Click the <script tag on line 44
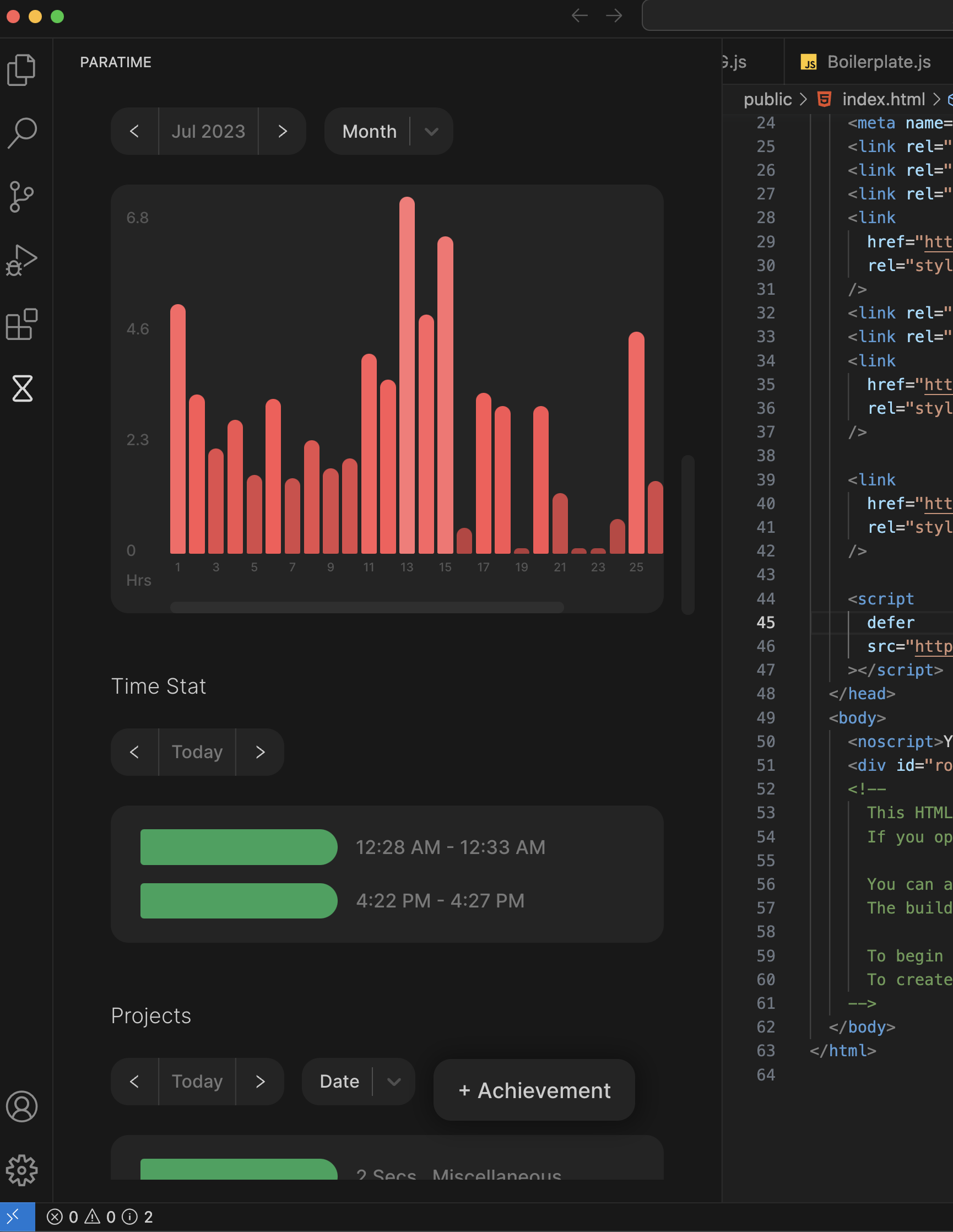The width and height of the screenshot is (953, 1232). tap(881, 598)
